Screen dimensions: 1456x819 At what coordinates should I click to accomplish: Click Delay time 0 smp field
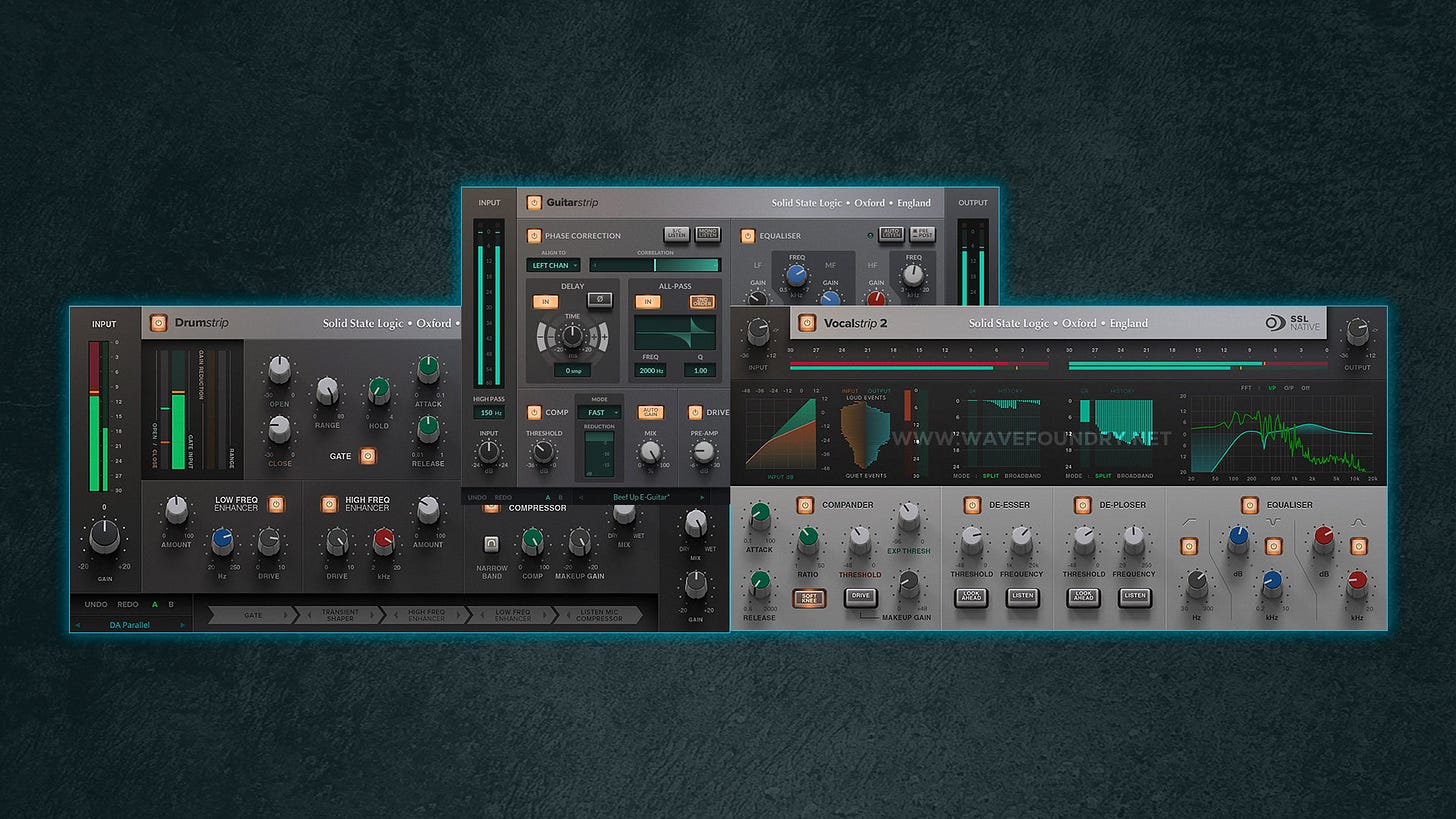click(572, 370)
